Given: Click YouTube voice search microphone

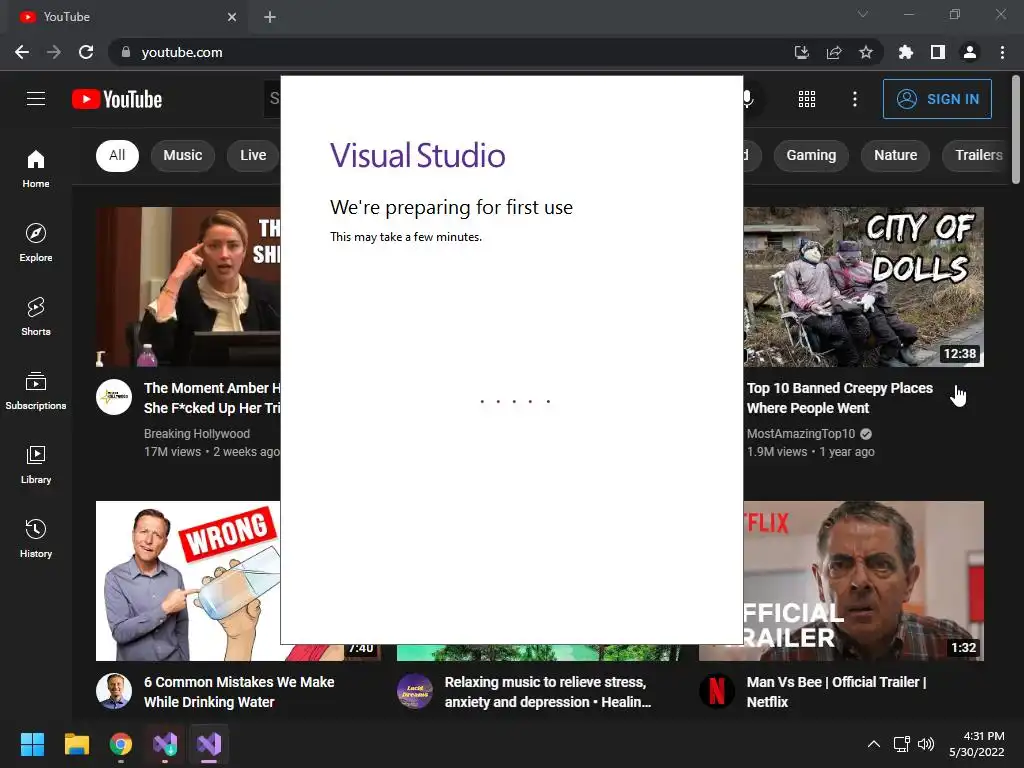Looking at the screenshot, I should click(x=748, y=99).
